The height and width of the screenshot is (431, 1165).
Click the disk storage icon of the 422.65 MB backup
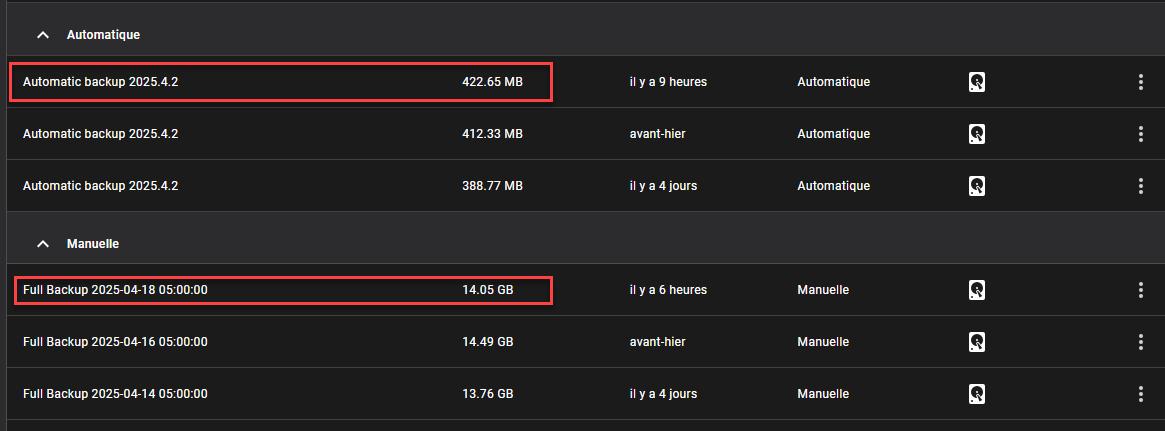coord(977,82)
